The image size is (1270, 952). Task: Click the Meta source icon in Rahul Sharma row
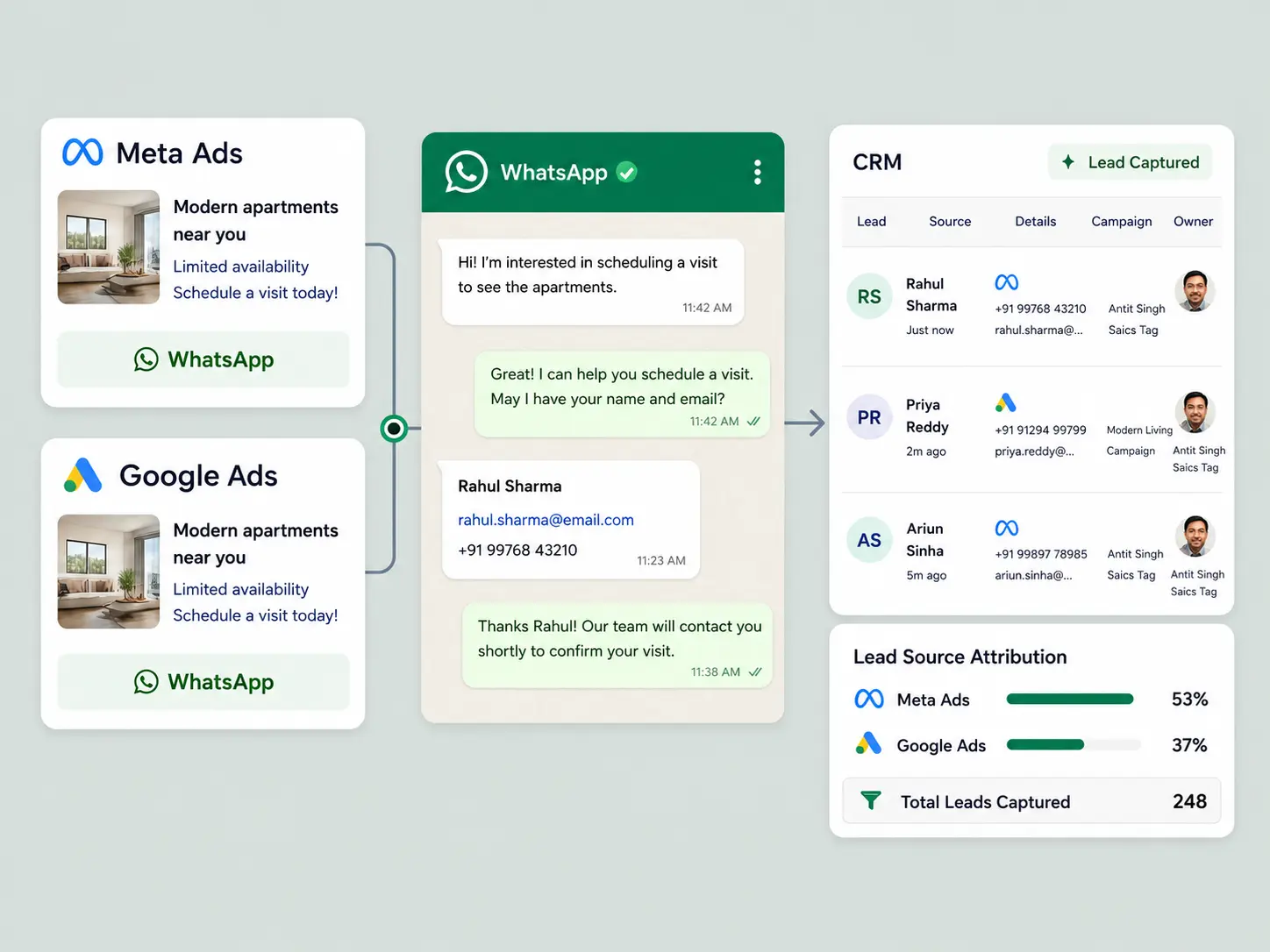coord(1007,282)
